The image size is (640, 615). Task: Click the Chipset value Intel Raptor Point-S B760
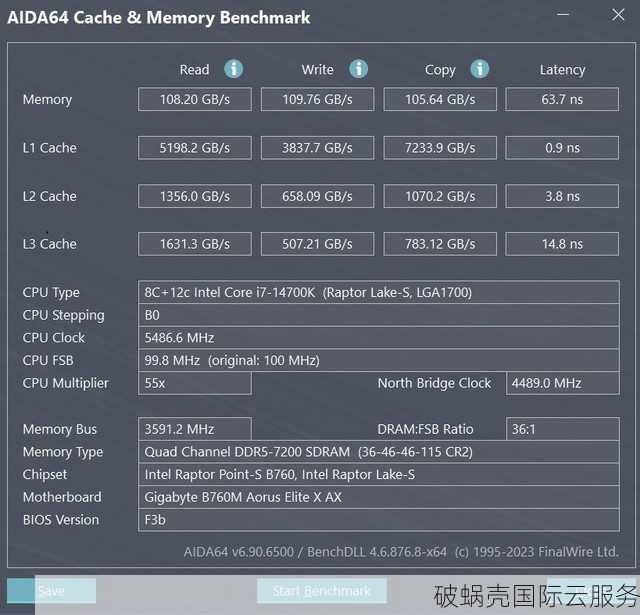[x=379, y=474]
